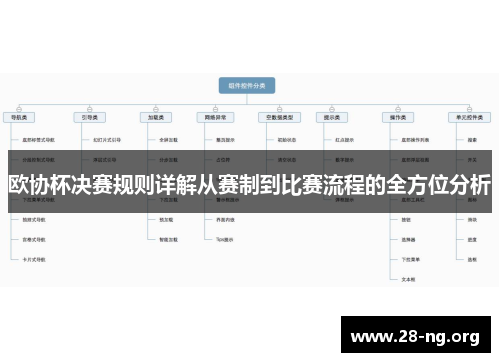Collapse the 单元控件类 branch toggle circle
500x362 pixels.
(469, 109)
